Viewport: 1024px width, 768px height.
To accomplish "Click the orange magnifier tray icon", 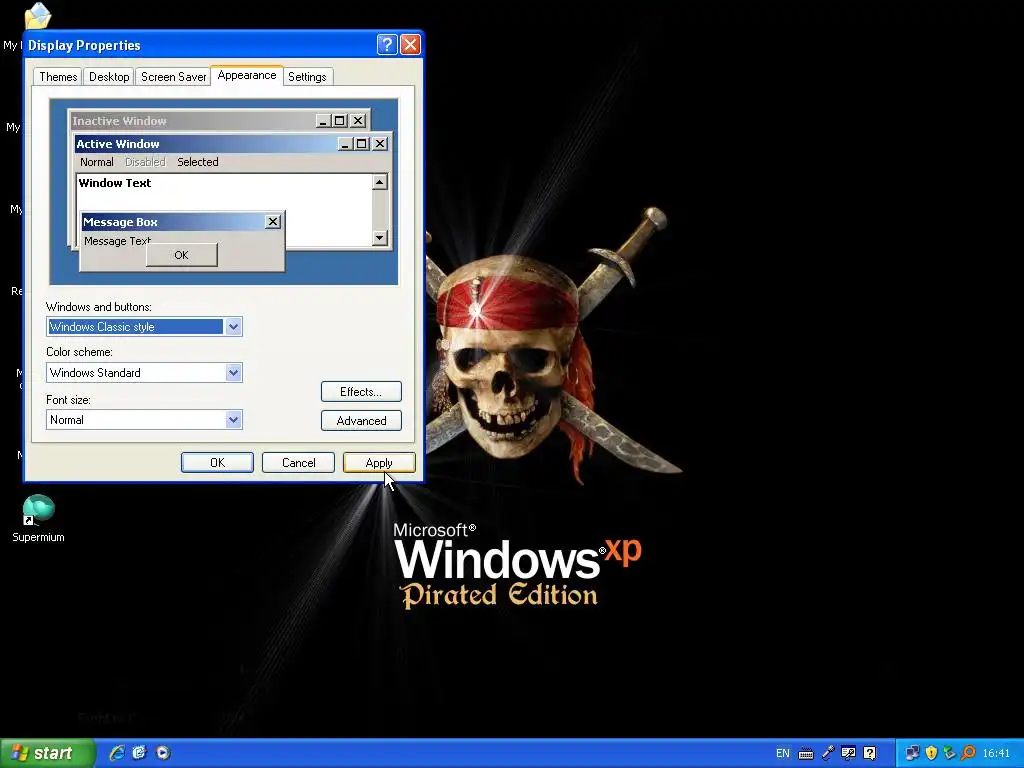I will [x=968, y=753].
